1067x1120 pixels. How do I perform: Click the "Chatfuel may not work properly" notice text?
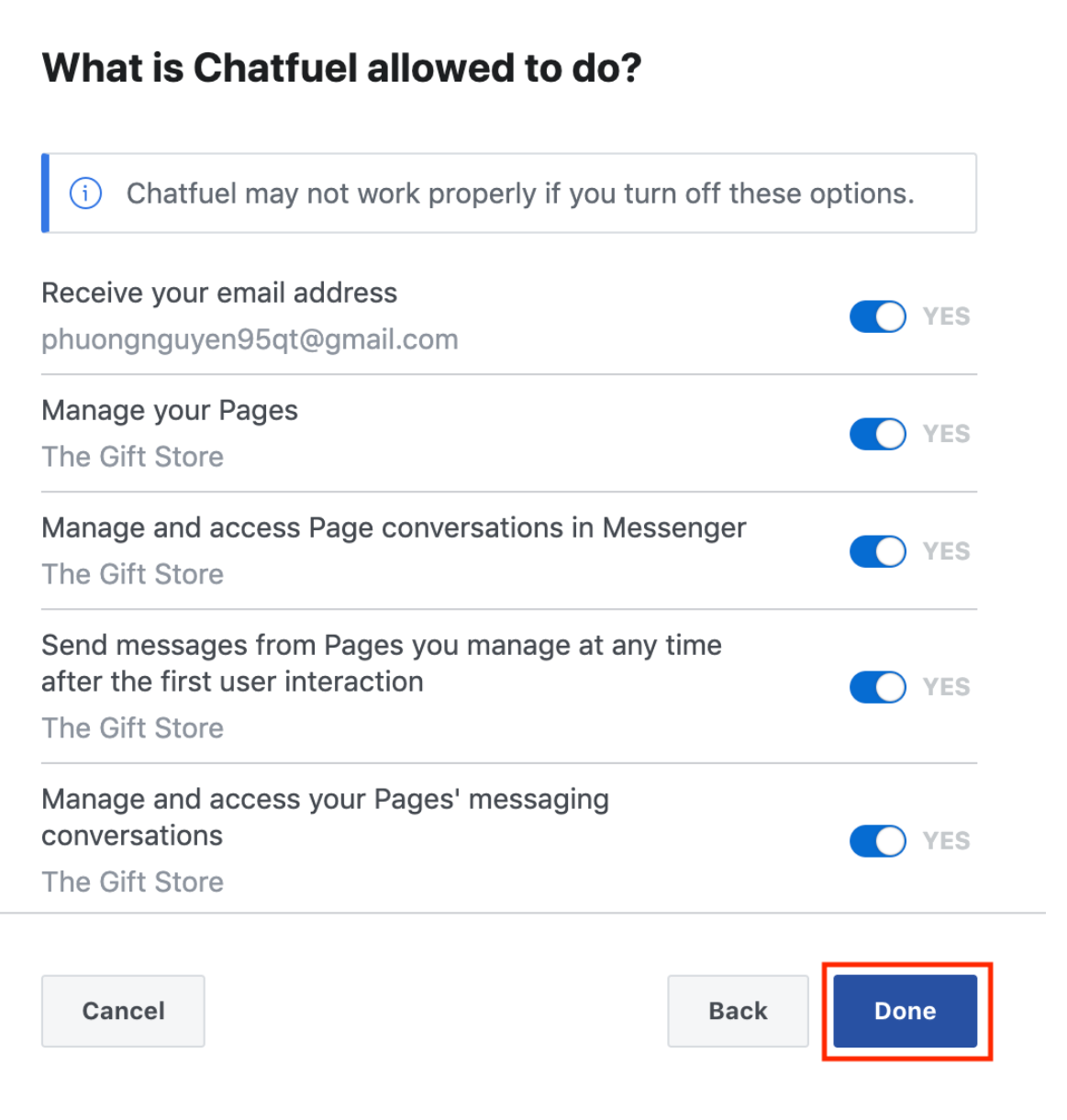(520, 194)
